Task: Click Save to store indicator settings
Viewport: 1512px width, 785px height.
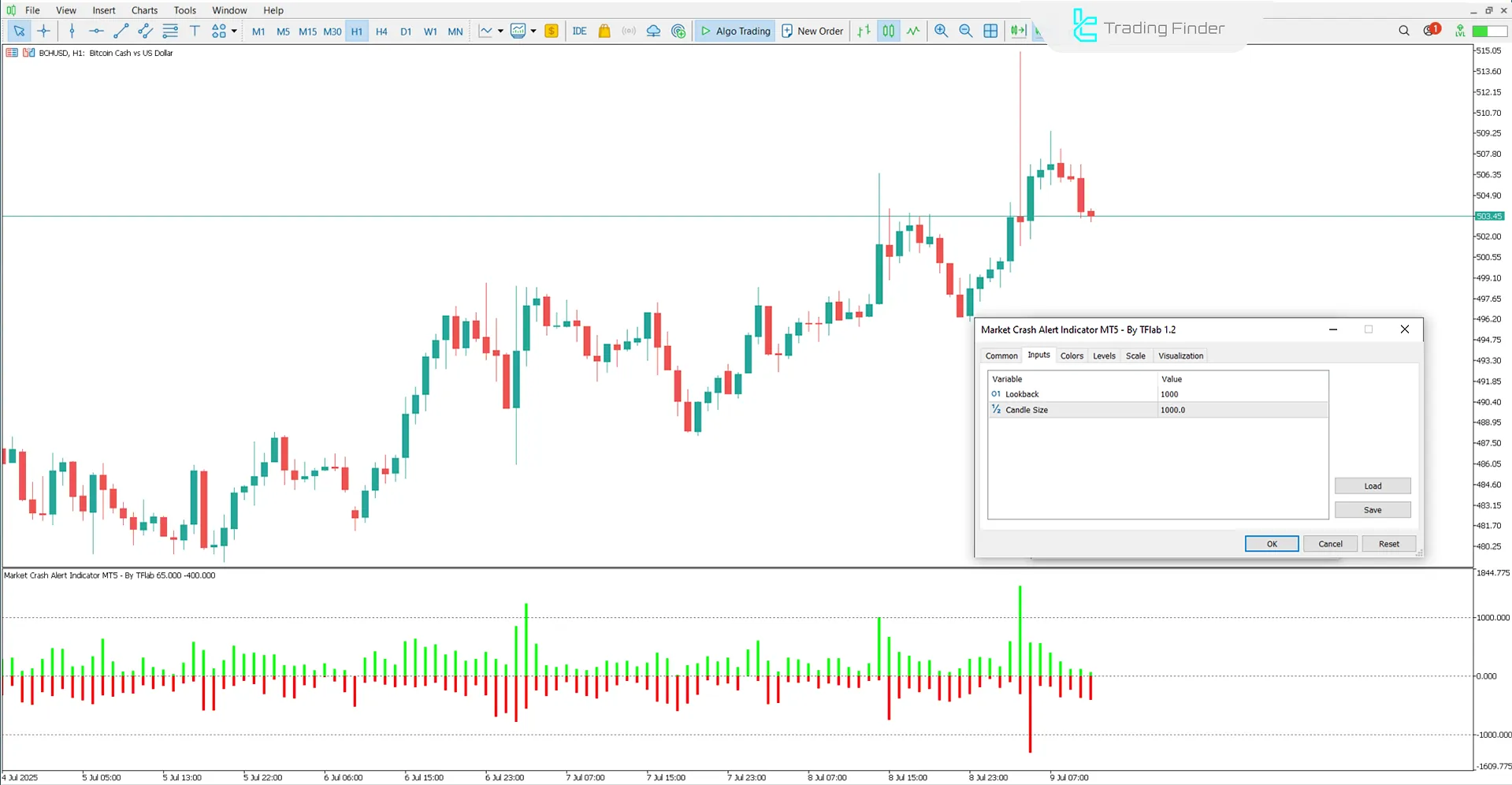Action: pyautogui.click(x=1372, y=509)
